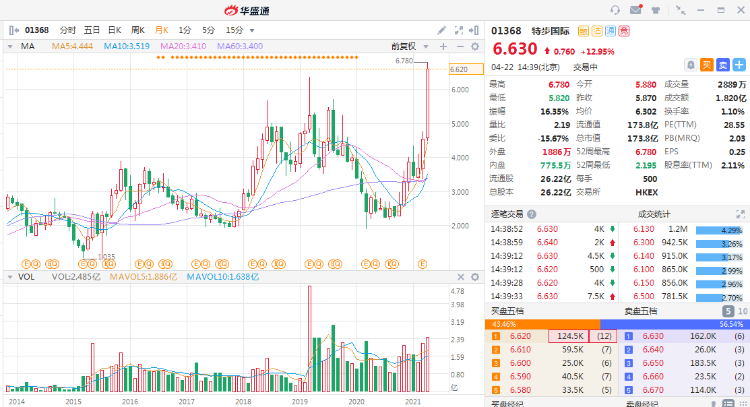The width and height of the screenshot is (750, 407).
Task: Click the 14:38:59 trade tick row
Action: (x=552, y=242)
